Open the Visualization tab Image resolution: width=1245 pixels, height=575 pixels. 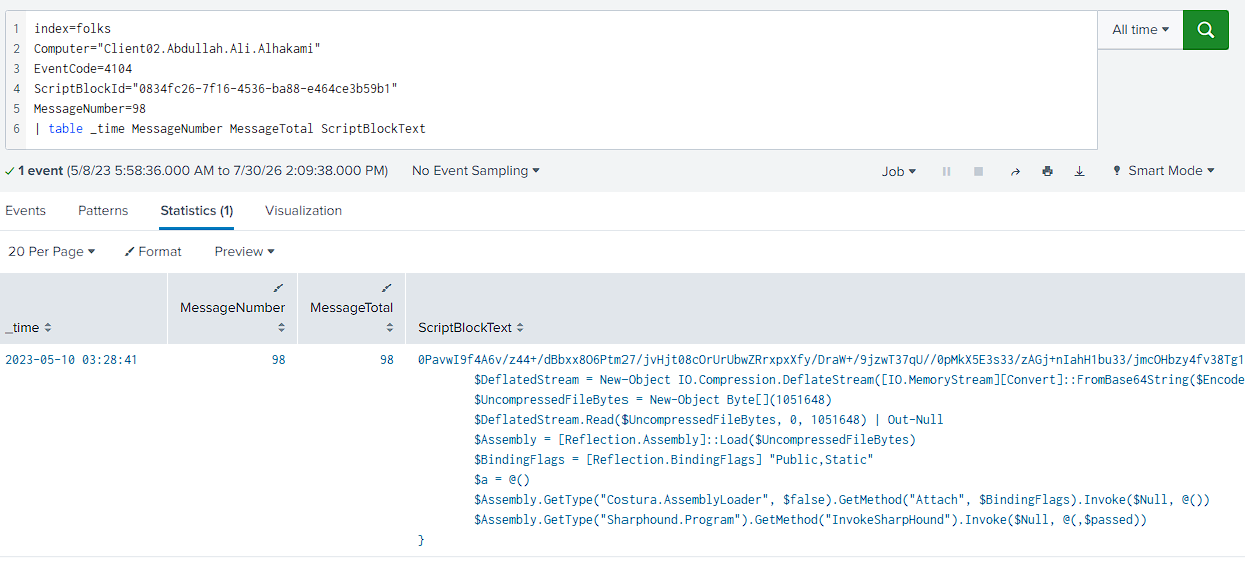point(303,211)
